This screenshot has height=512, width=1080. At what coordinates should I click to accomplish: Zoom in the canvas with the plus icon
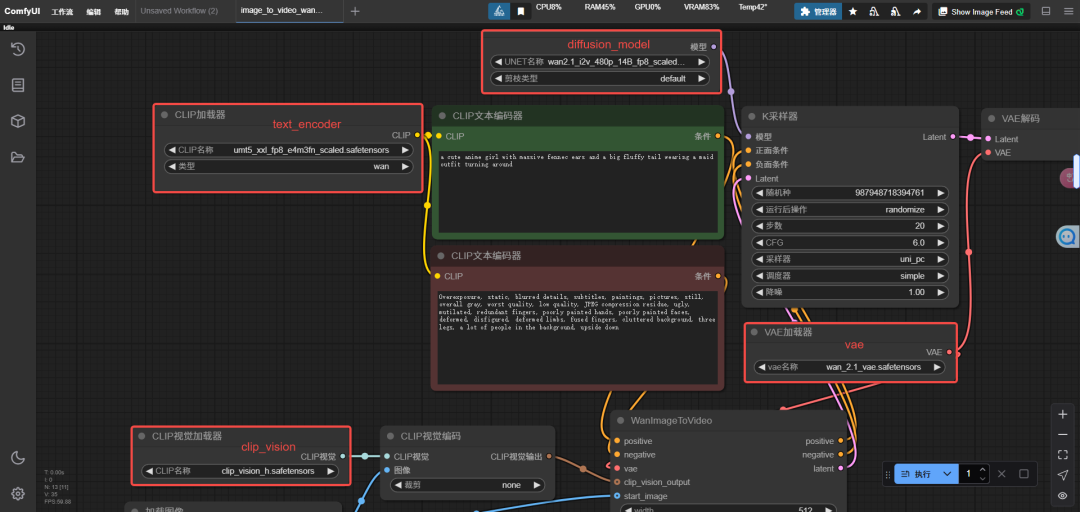[1063, 414]
